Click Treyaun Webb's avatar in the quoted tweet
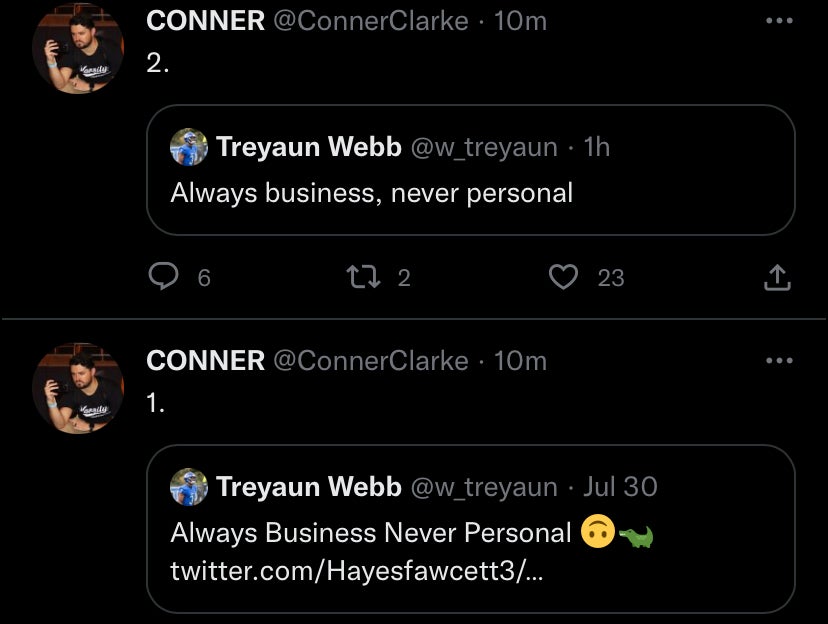 pyautogui.click(x=189, y=147)
